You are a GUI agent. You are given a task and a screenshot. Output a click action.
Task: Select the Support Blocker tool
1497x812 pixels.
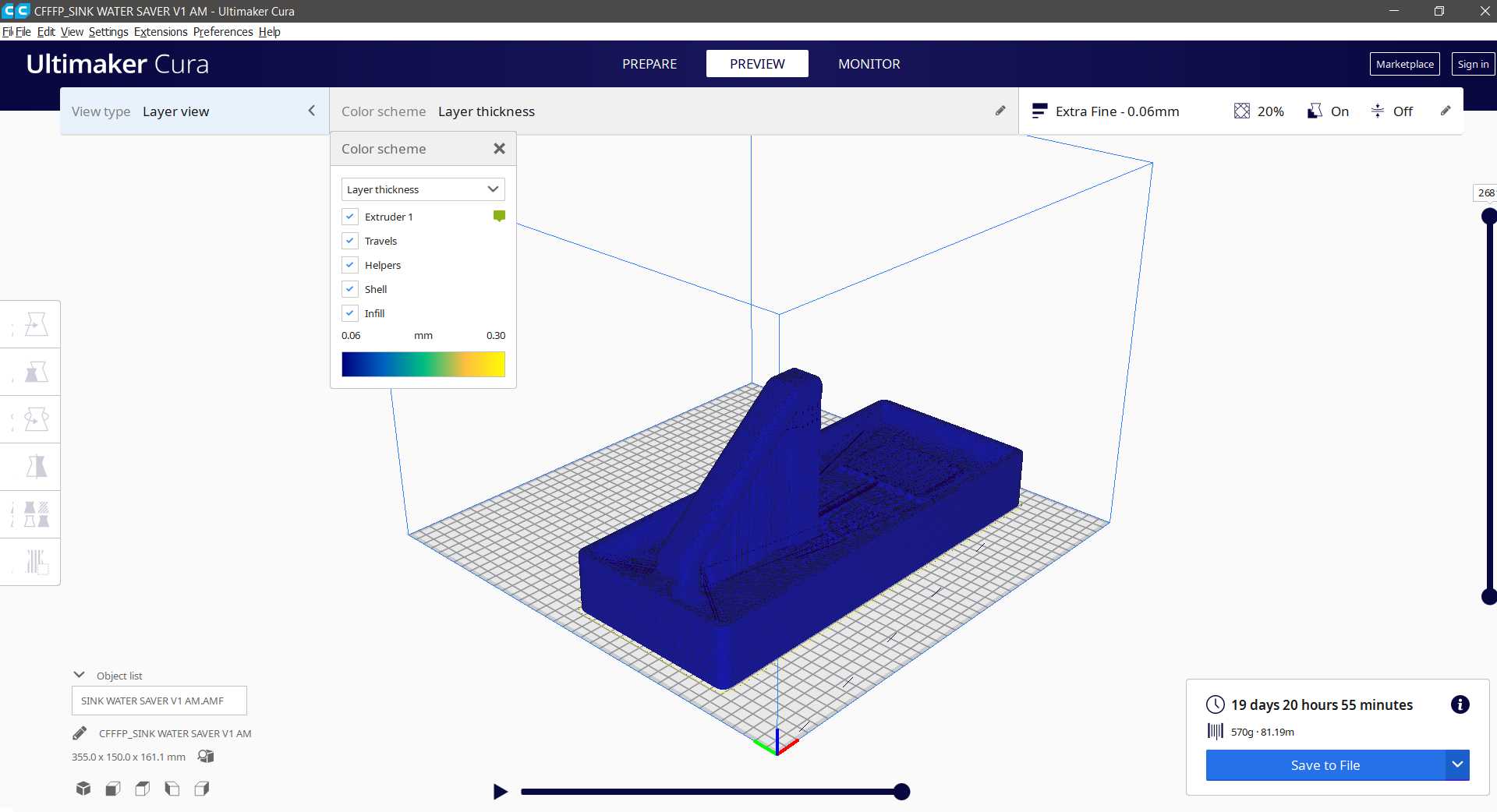pyautogui.click(x=36, y=562)
